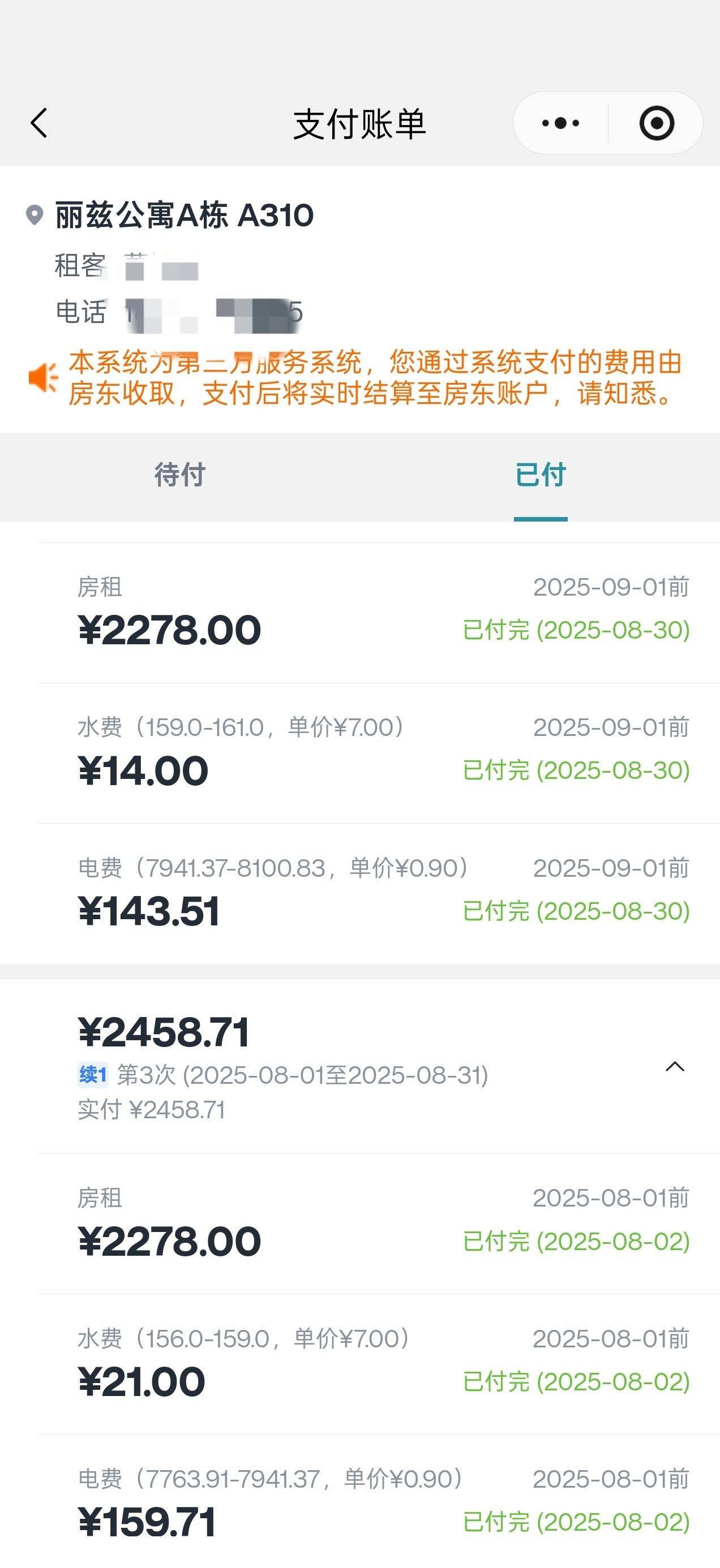Viewport: 720px width, 1568px height.
Task: Tap the orange speaker notice icon
Action: coord(42,377)
